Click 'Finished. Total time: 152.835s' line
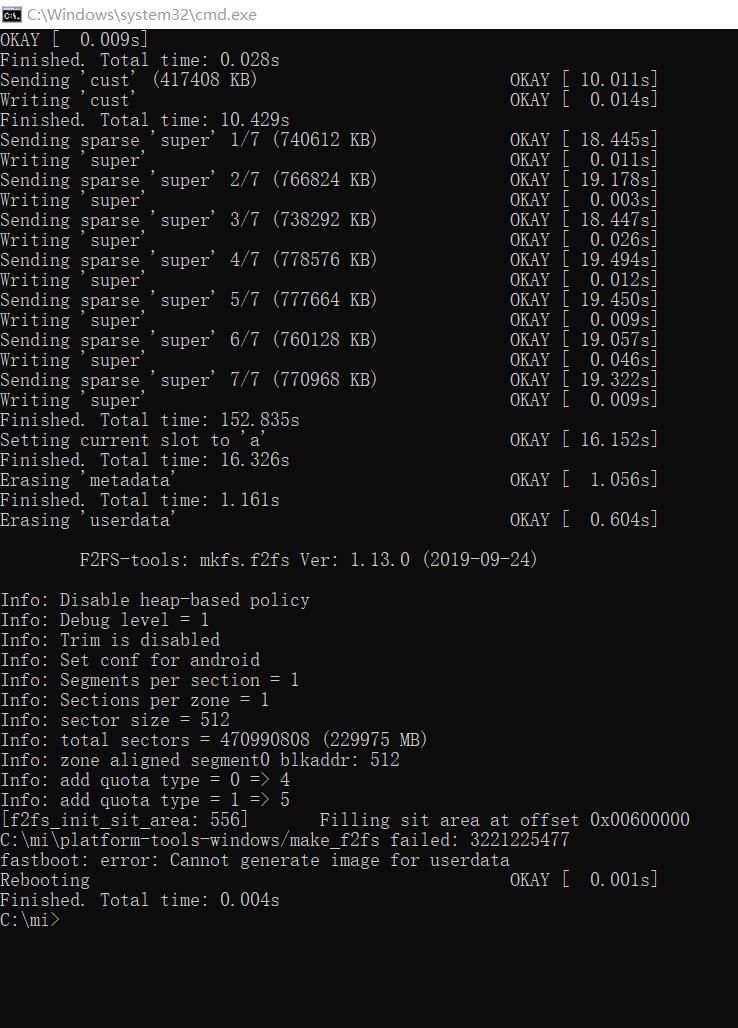Screen dimensions: 738x1028 click(149, 420)
